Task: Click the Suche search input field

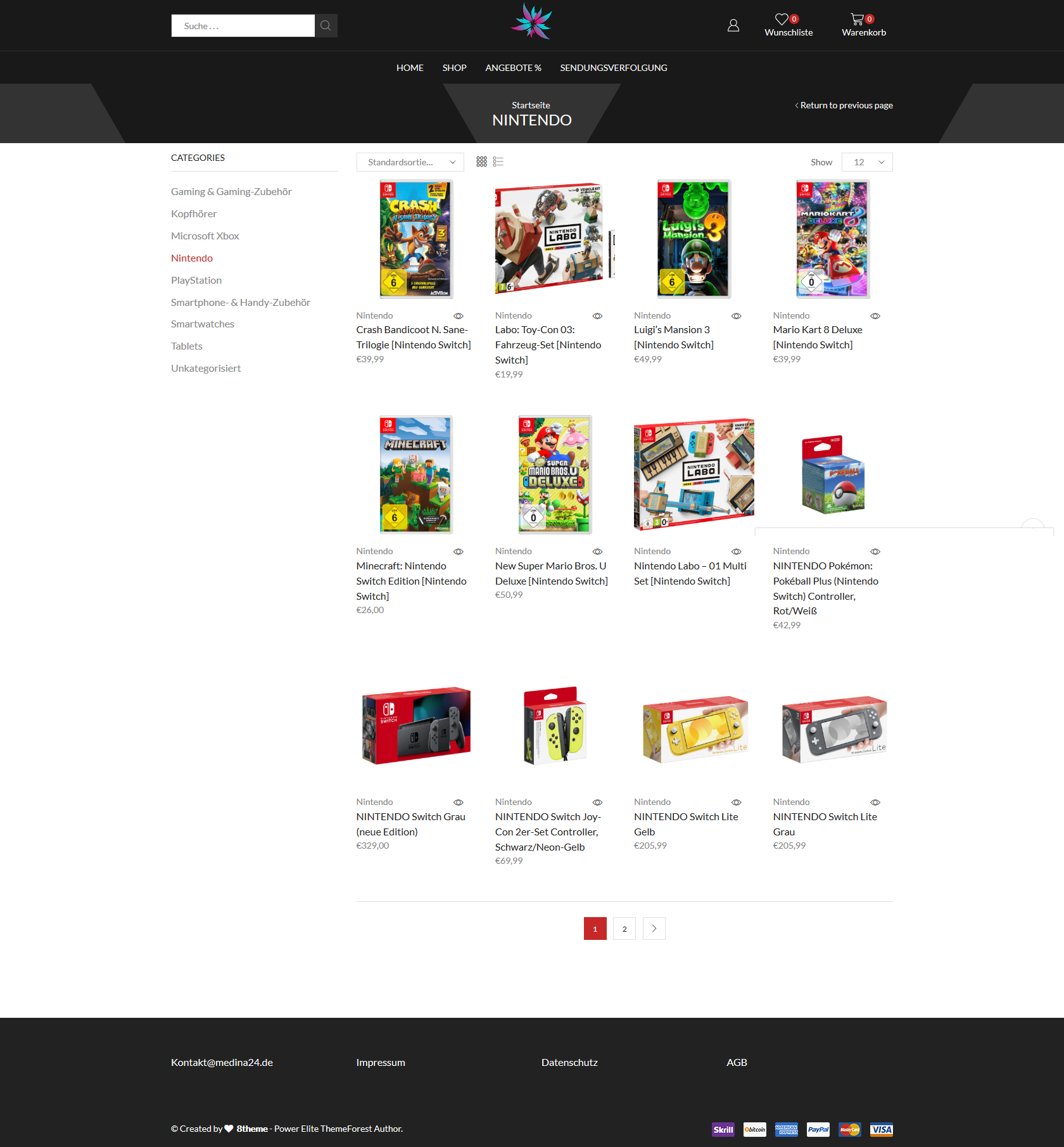Action: [x=243, y=25]
